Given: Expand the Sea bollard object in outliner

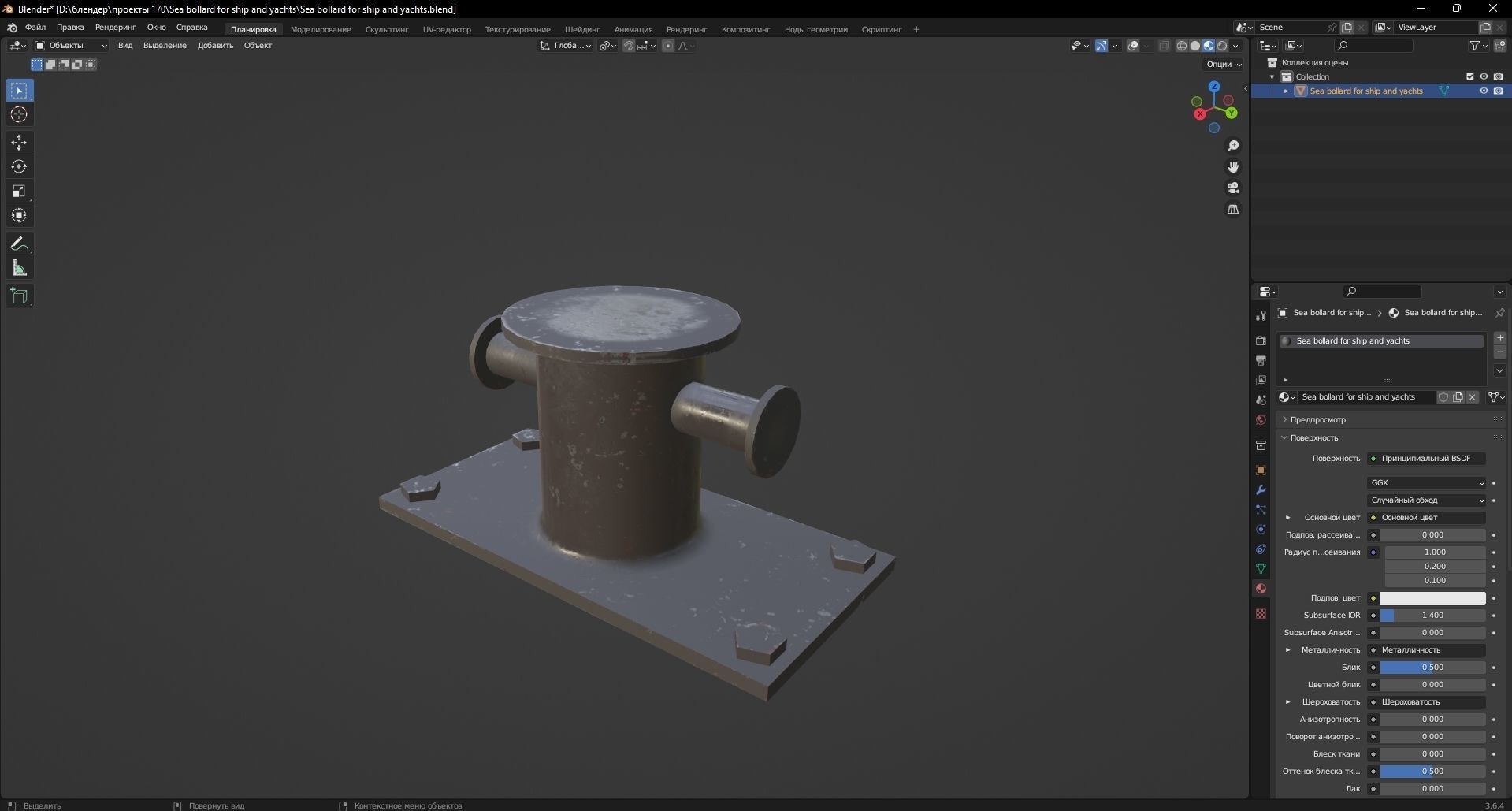Looking at the screenshot, I should pyautogui.click(x=1287, y=91).
